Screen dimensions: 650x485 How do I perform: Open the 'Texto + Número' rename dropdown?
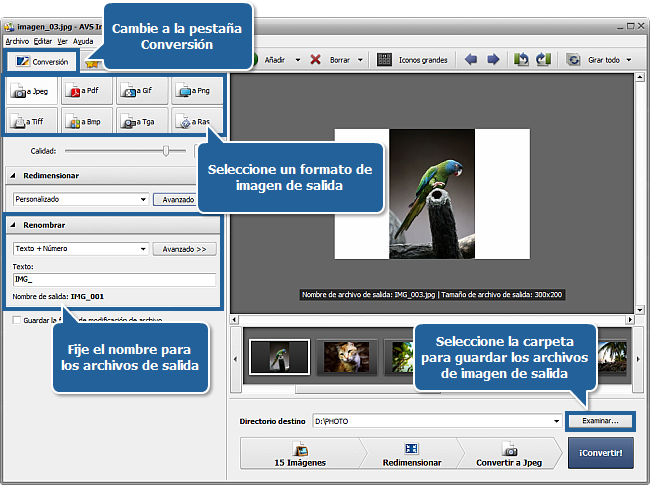click(x=143, y=249)
